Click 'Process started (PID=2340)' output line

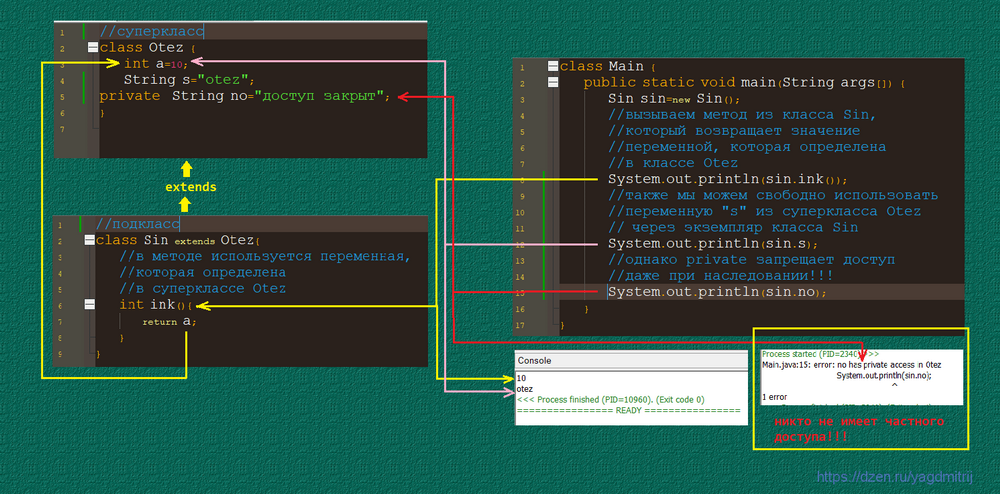click(820, 353)
